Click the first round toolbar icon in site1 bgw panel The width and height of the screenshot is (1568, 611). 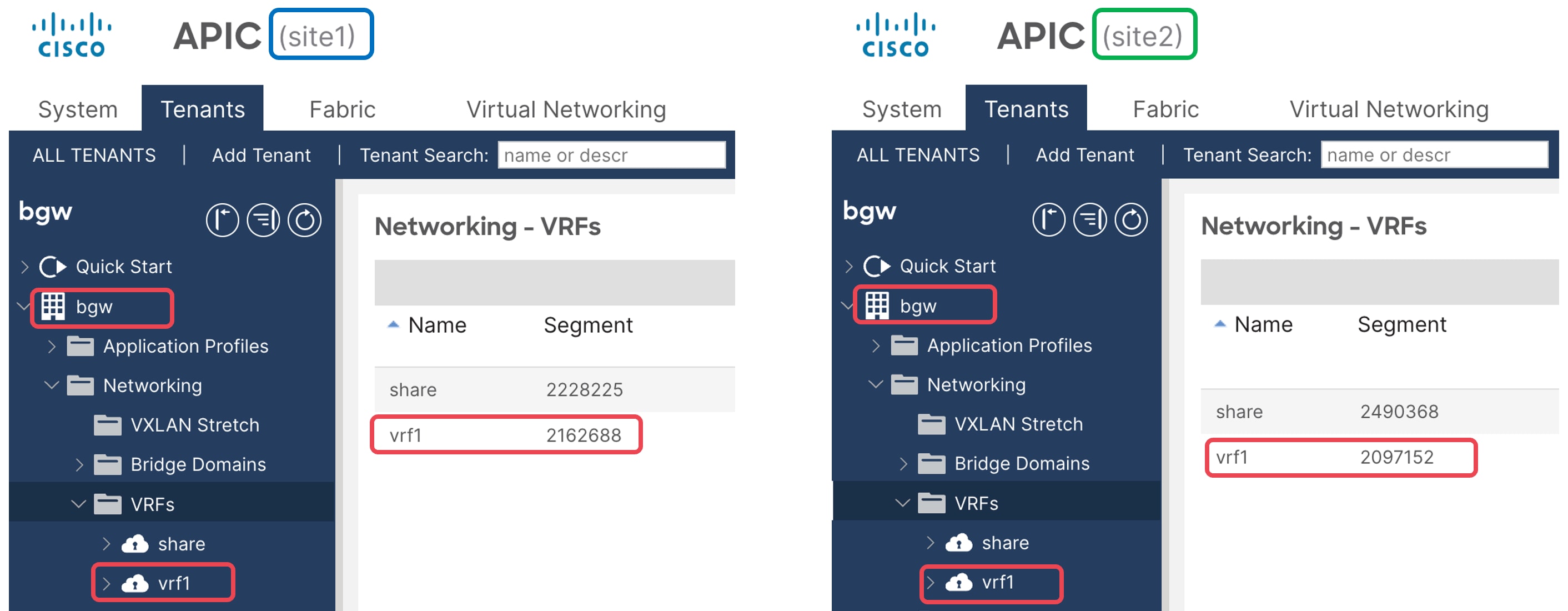[x=222, y=220]
